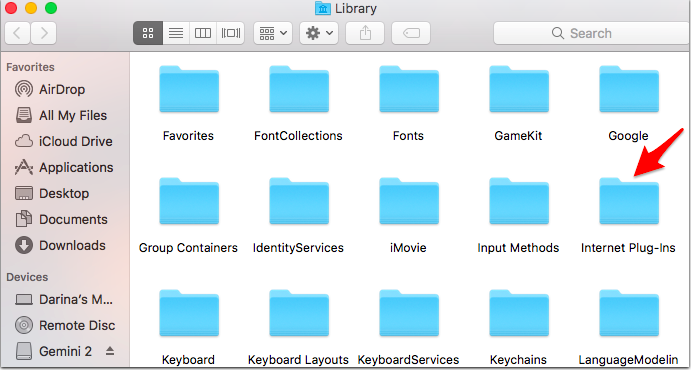Open Documents from the sidebar
Screen dimensions: 691x370
click(x=61, y=219)
